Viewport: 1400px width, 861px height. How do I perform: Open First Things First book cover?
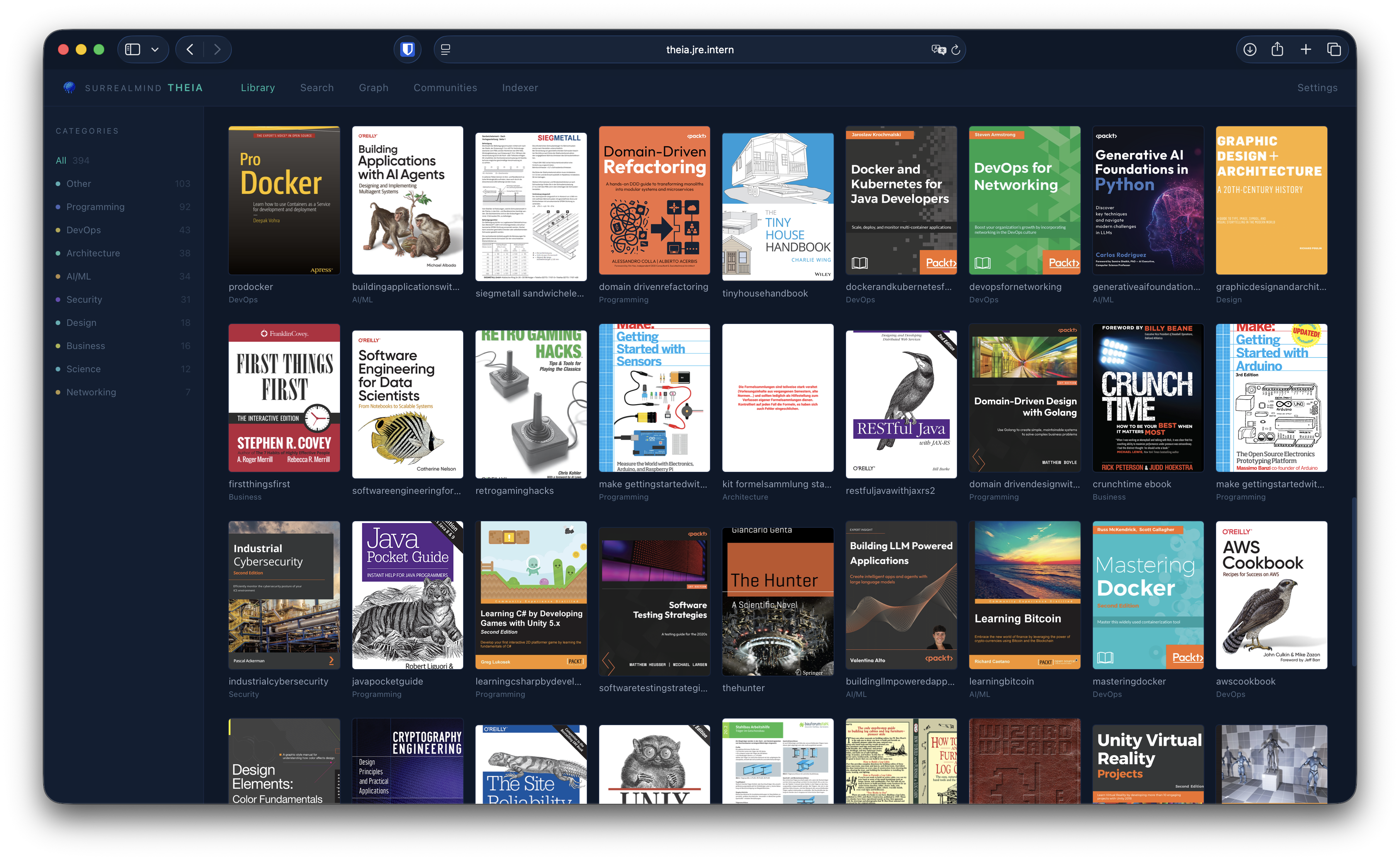[284, 398]
